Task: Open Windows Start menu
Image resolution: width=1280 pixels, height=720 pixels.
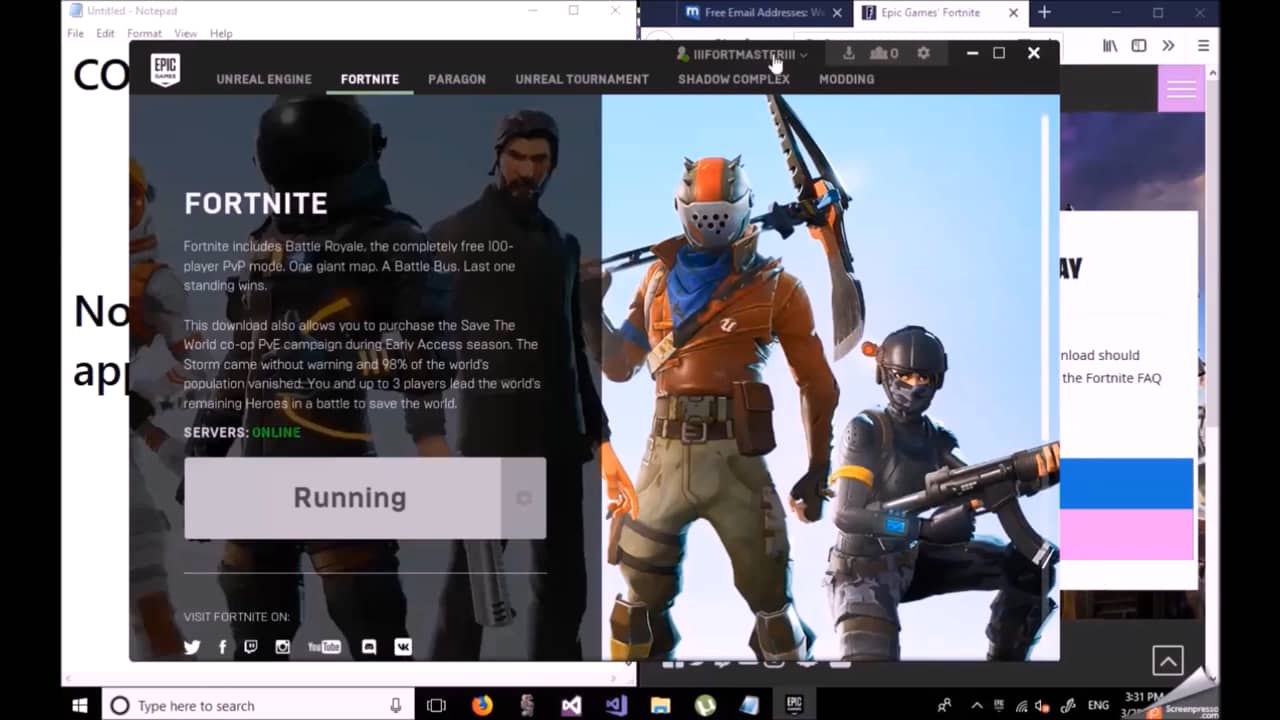Action: 80,705
